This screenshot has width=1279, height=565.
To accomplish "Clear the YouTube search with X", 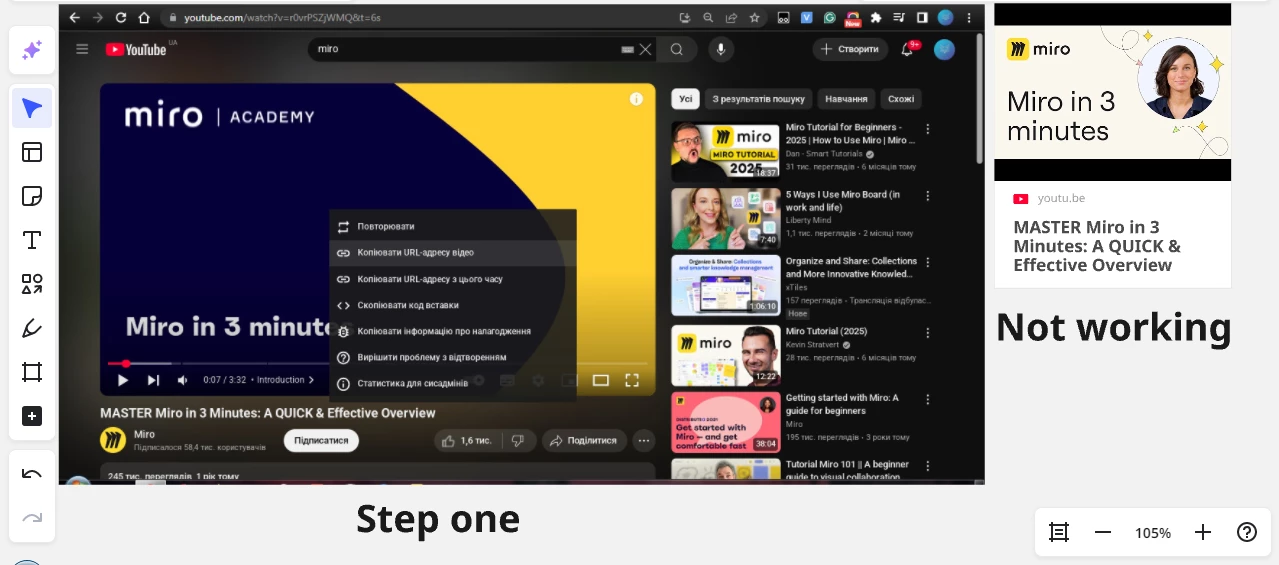I will point(646,49).
